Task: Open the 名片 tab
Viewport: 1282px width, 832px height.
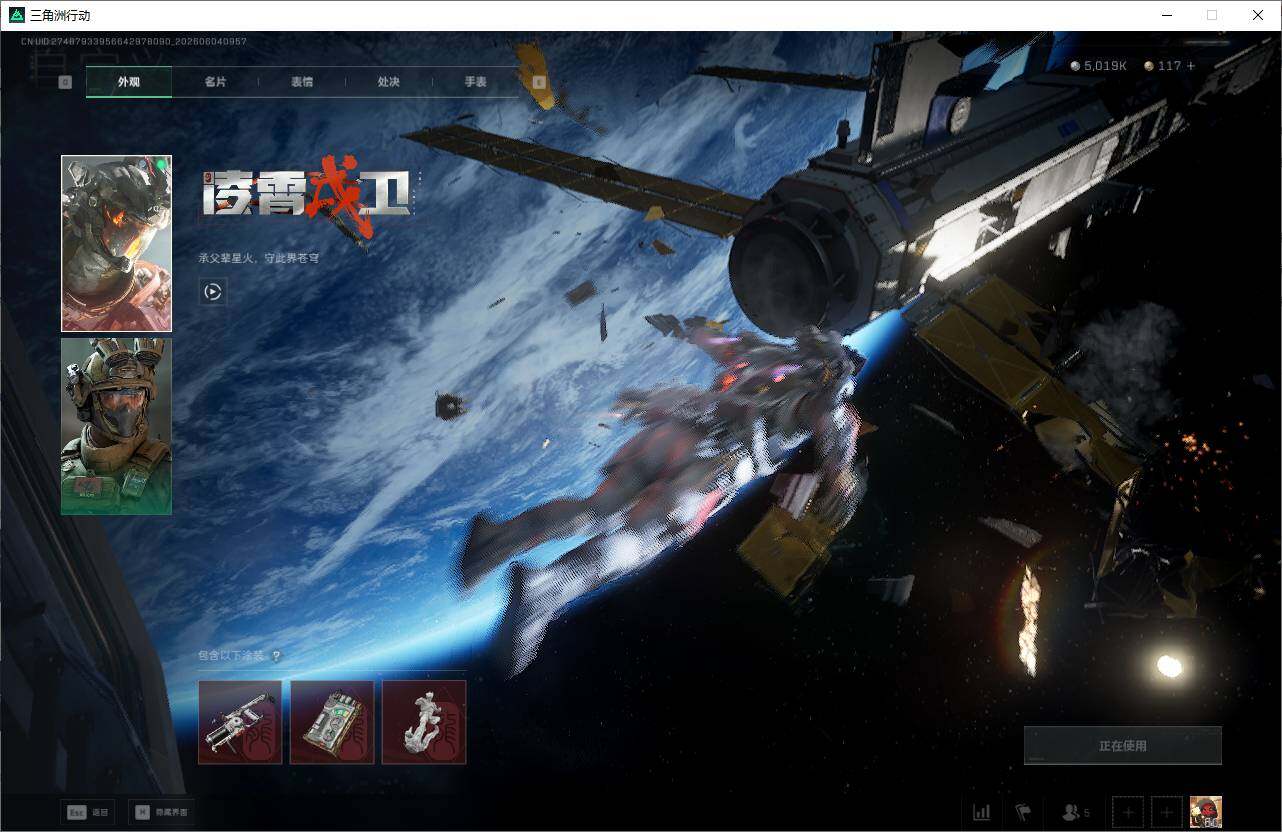Action: pyautogui.click(x=215, y=82)
